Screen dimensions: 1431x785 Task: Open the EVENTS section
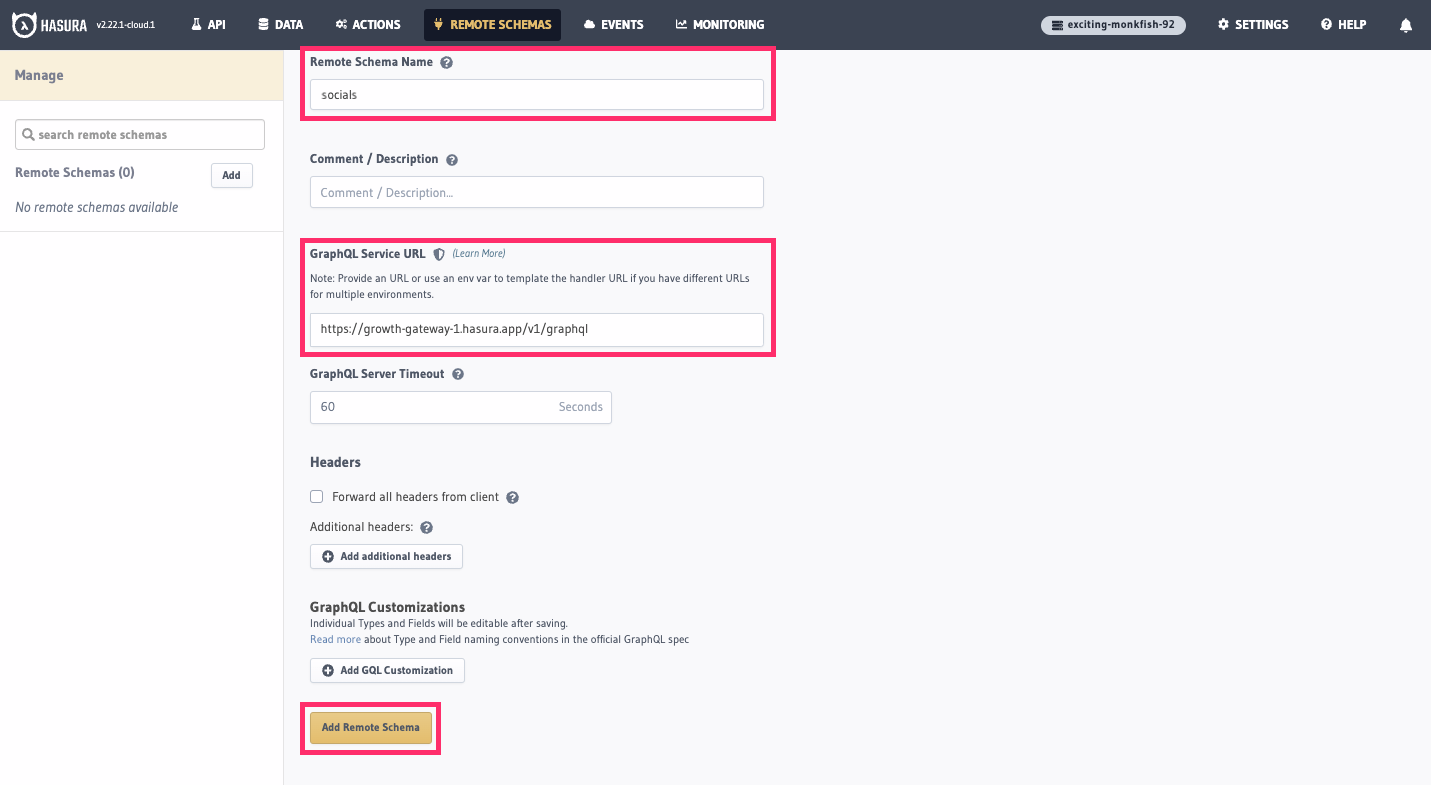pyautogui.click(x=613, y=24)
